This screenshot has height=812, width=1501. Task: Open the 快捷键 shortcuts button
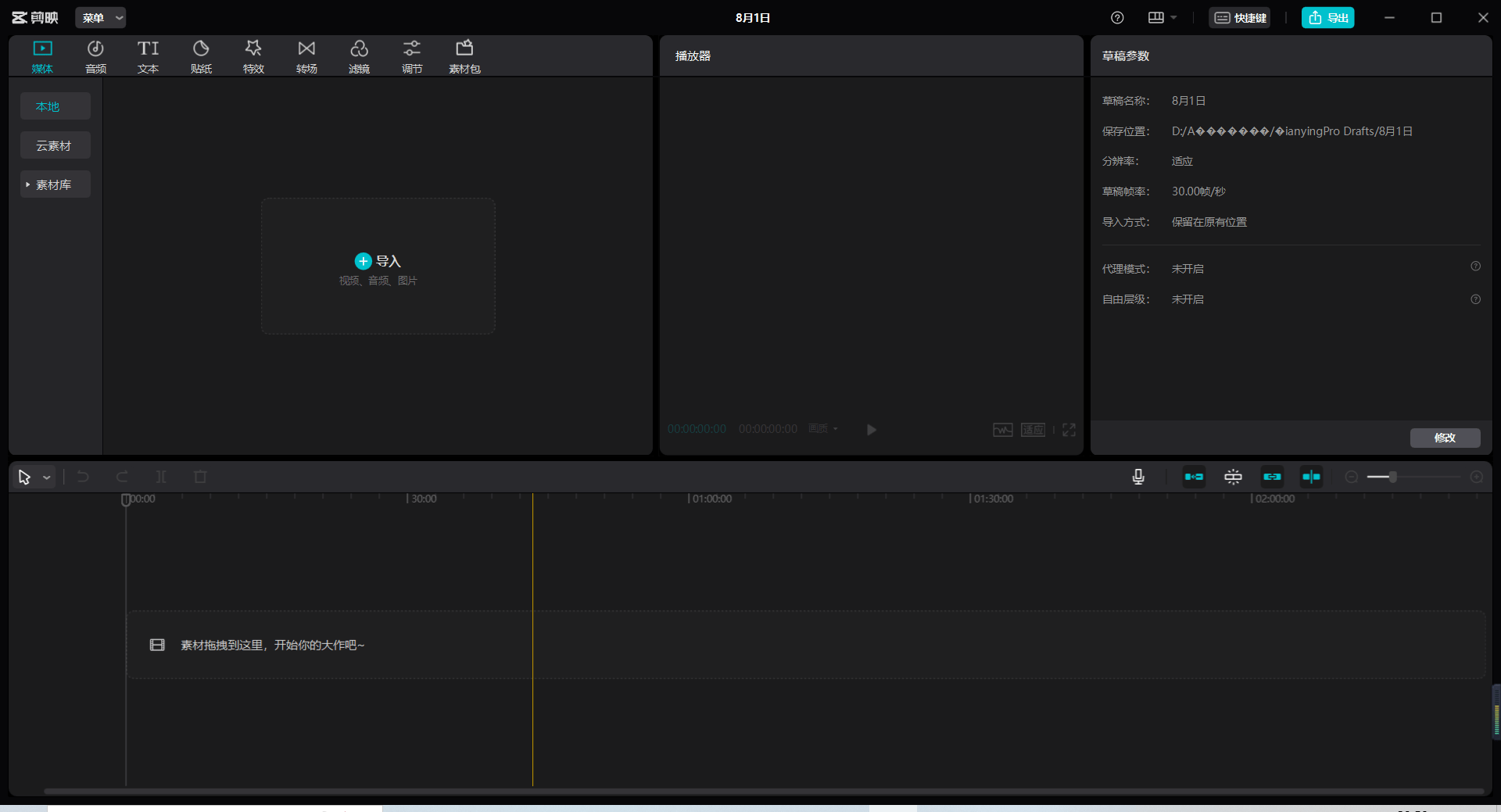pyautogui.click(x=1240, y=18)
